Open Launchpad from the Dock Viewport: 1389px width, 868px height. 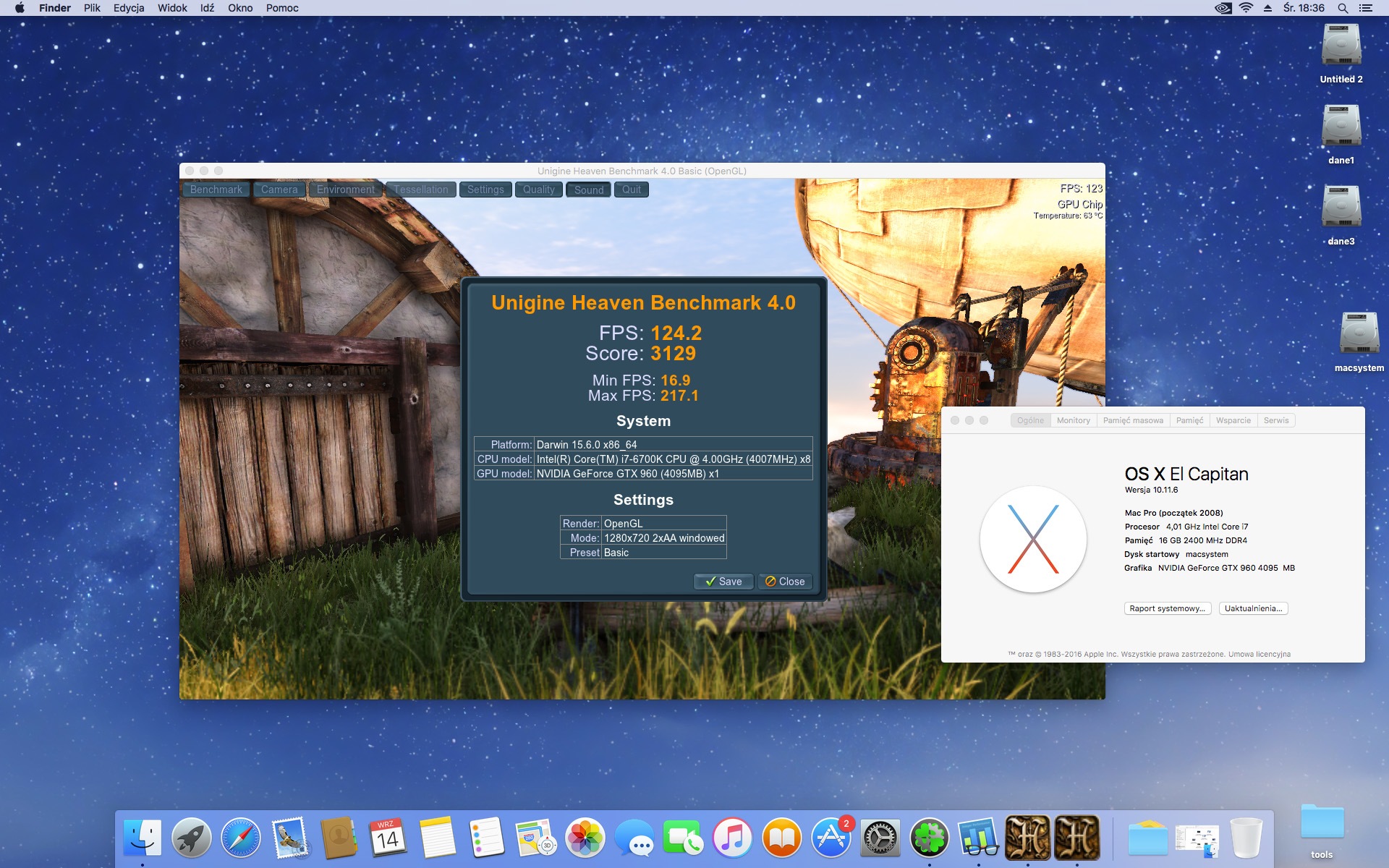(x=191, y=838)
